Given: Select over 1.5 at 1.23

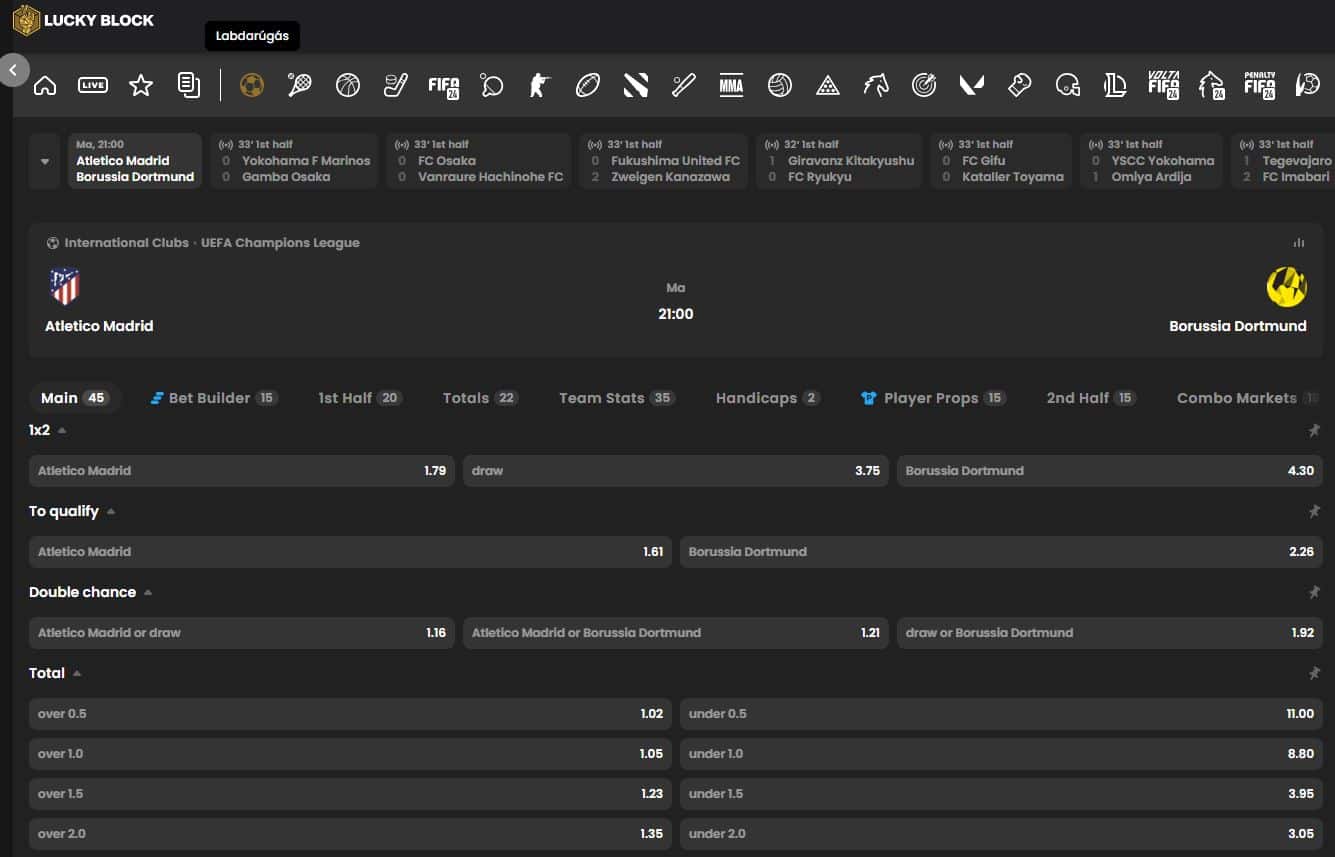Looking at the screenshot, I should 350,793.
